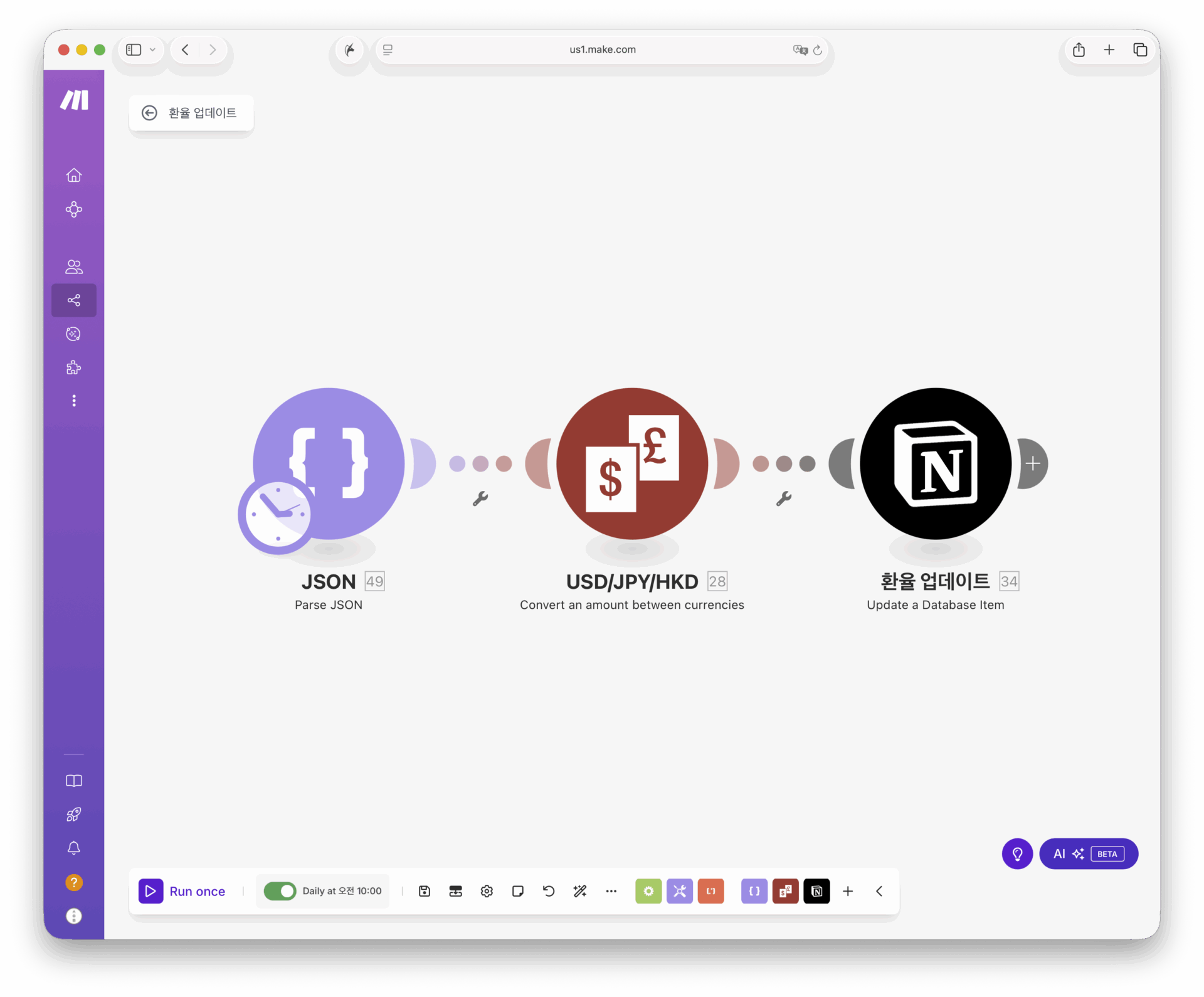Click the Undo arrow icon
The width and height of the screenshot is (1204, 997).
549,891
